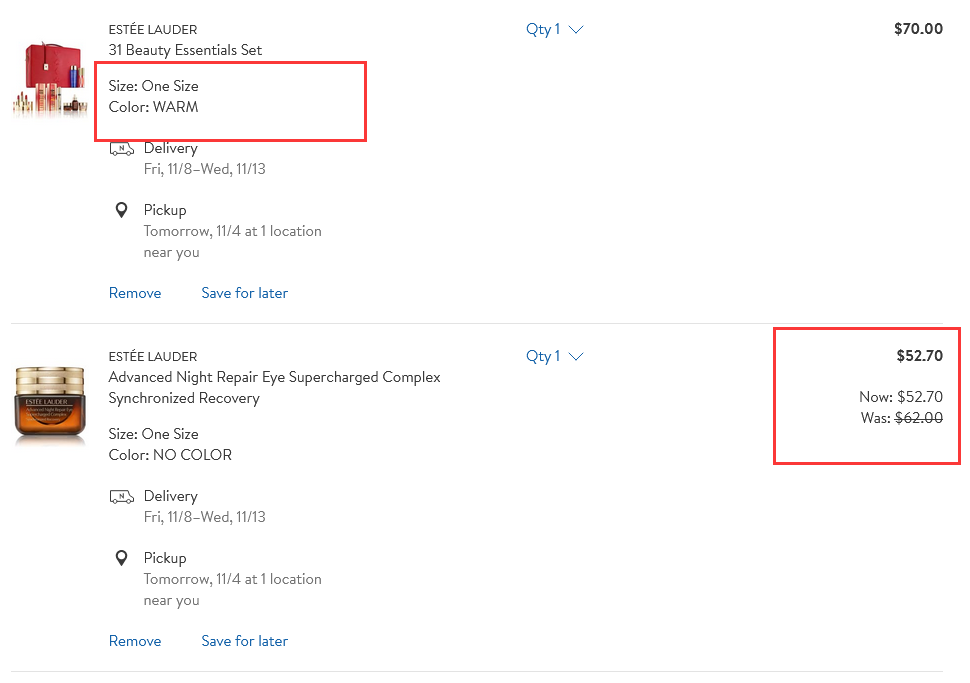Select the Pickup option for the first item
The image size is (970, 683).
165,210
